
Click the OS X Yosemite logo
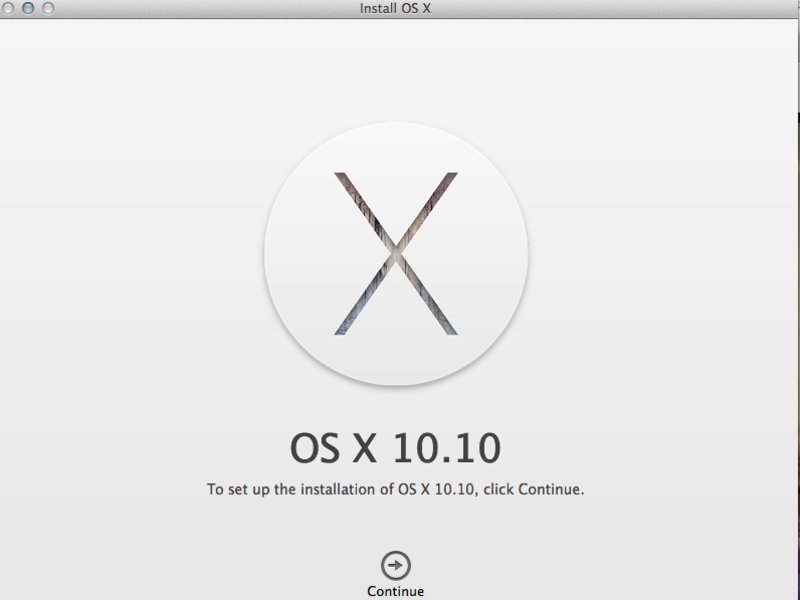396,254
